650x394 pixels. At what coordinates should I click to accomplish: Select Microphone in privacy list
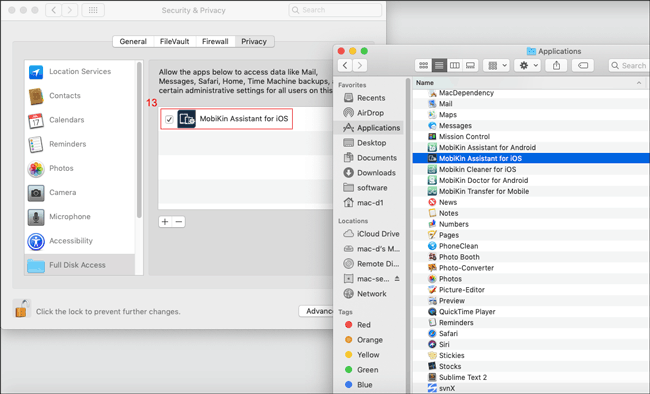[80, 216]
